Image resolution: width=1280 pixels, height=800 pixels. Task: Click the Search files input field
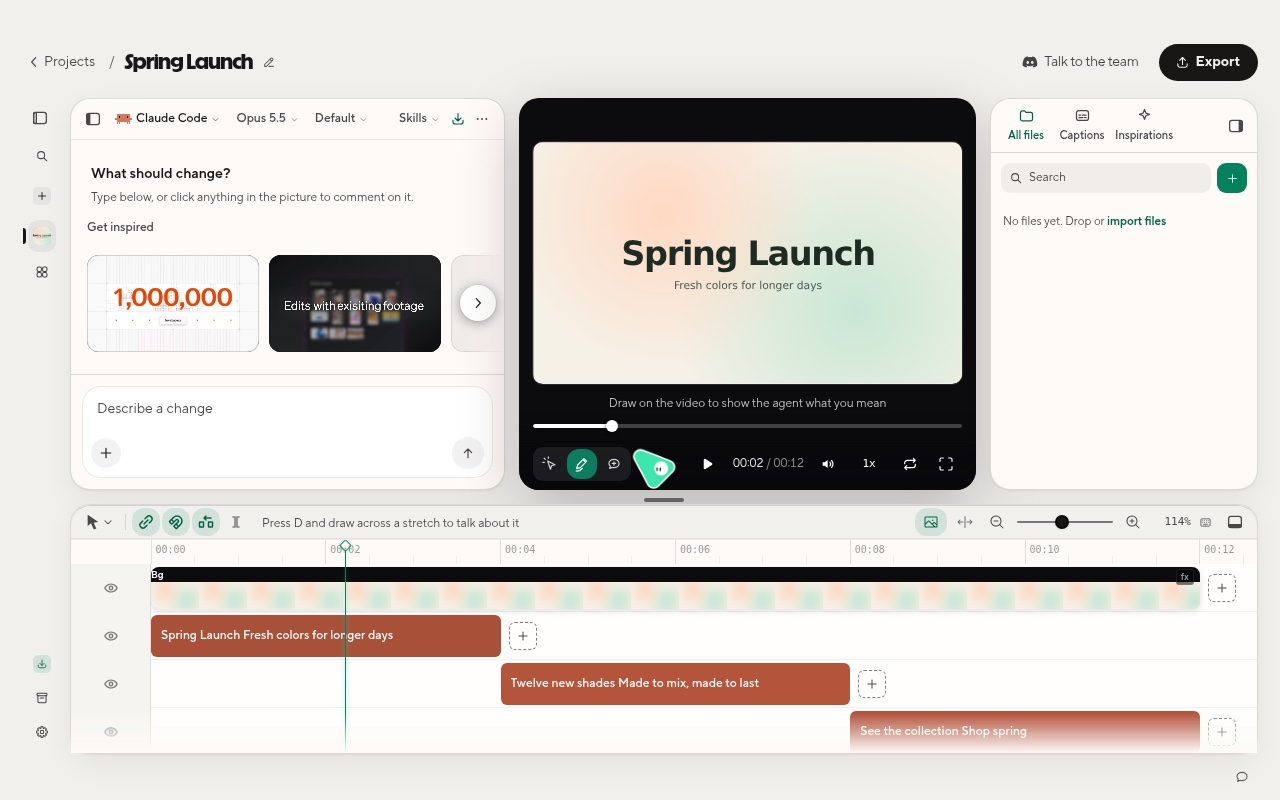point(1106,178)
